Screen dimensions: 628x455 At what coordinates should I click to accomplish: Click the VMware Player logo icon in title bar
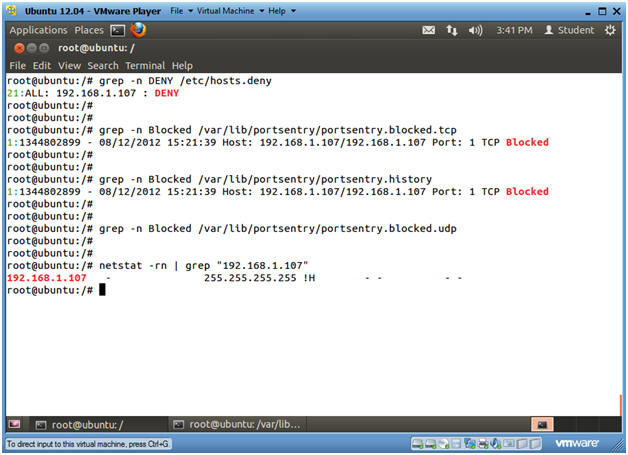click(x=12, y=10)
